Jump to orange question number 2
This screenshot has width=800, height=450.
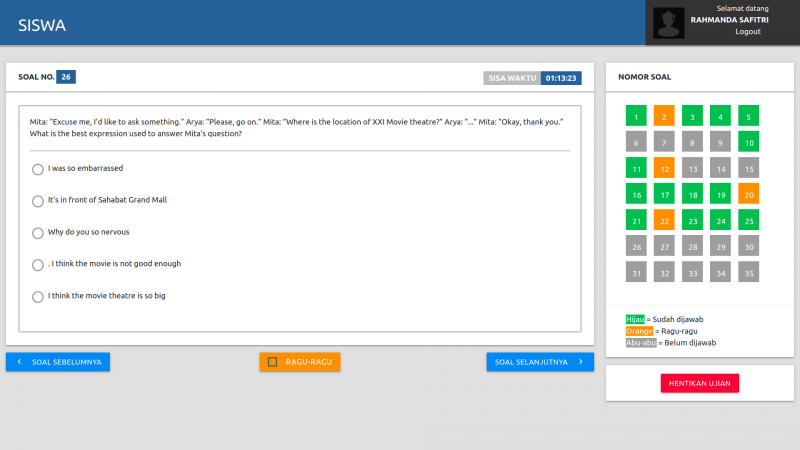(664, 116)
